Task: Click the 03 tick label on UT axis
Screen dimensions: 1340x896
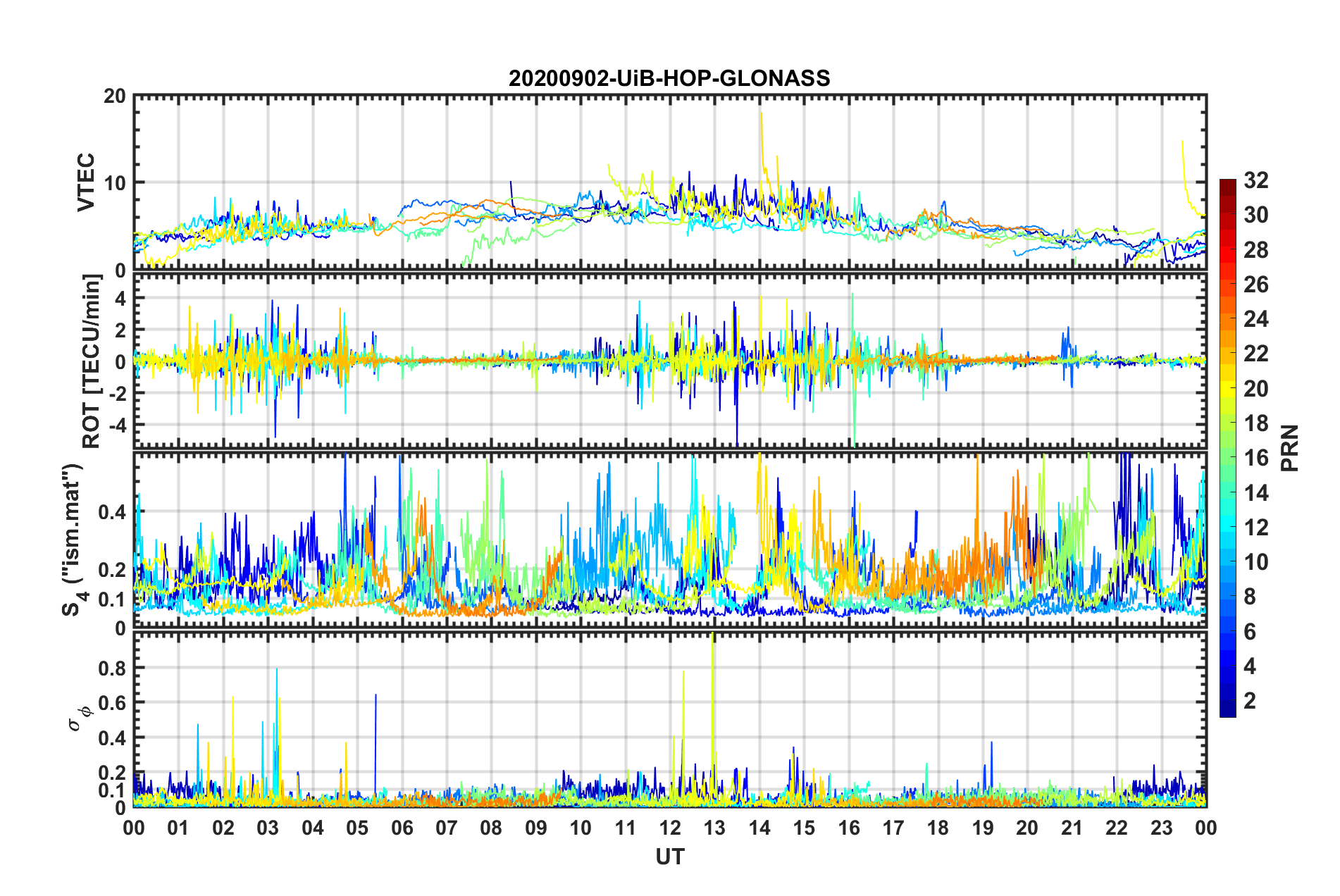Action: point(268,827)
